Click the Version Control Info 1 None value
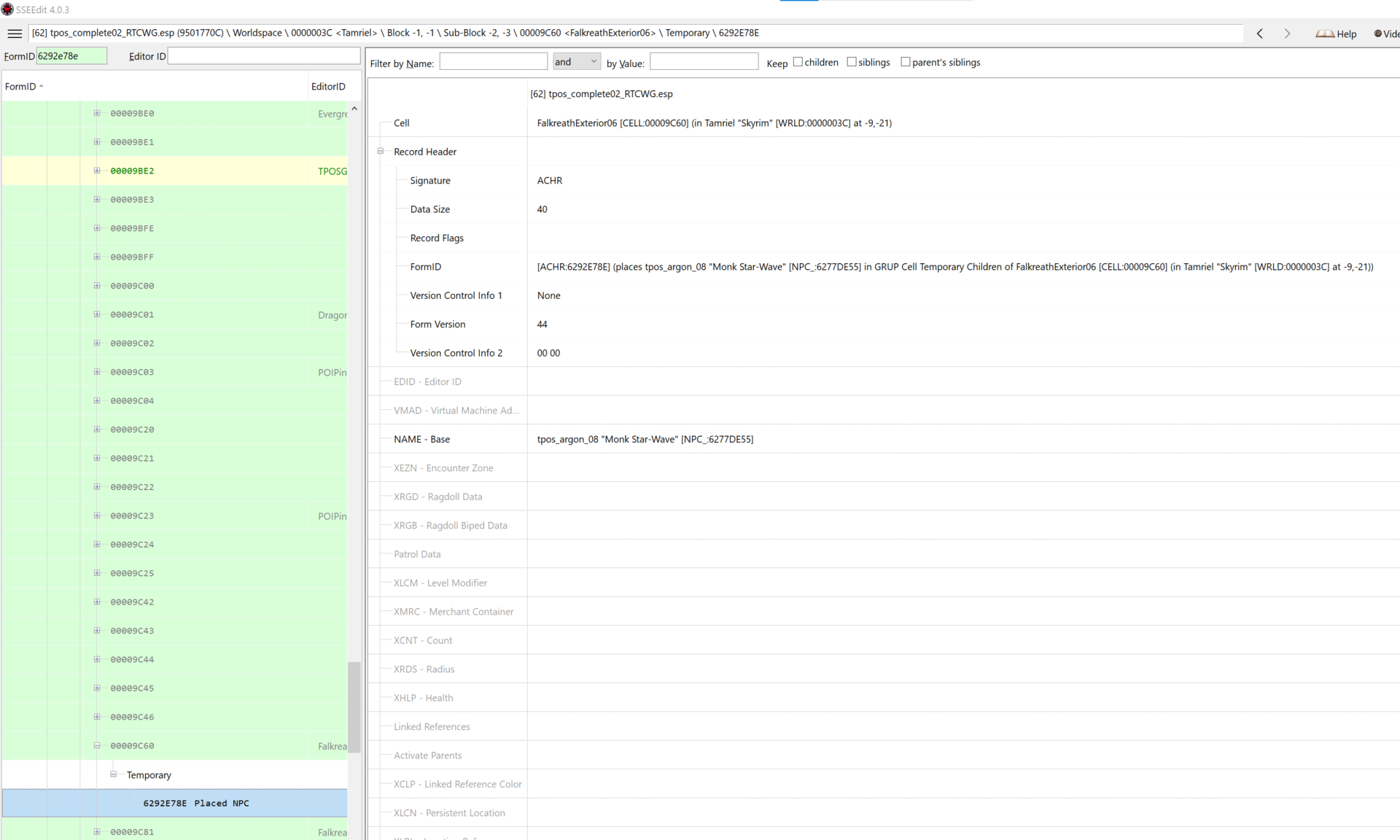This screenshot has width=1400, height=840. [548, 295]
